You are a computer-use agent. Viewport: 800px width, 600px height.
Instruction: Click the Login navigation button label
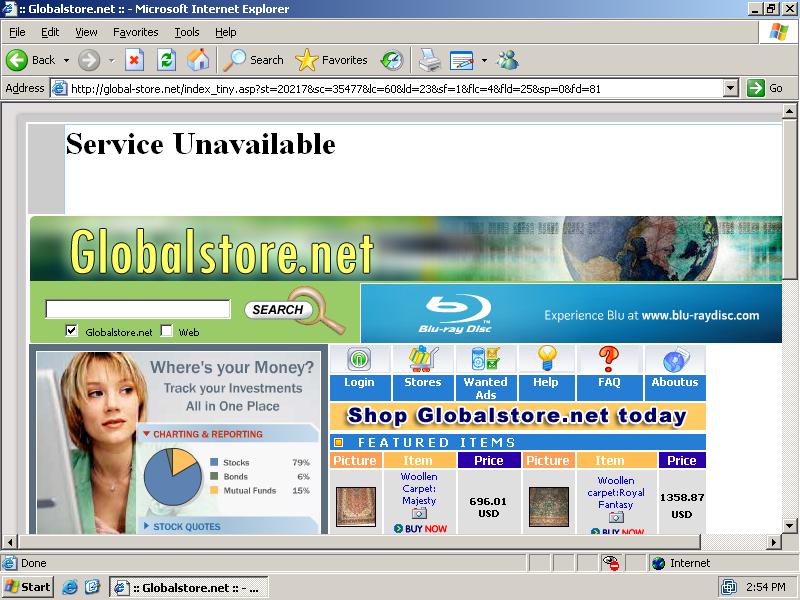click(359, 382)
